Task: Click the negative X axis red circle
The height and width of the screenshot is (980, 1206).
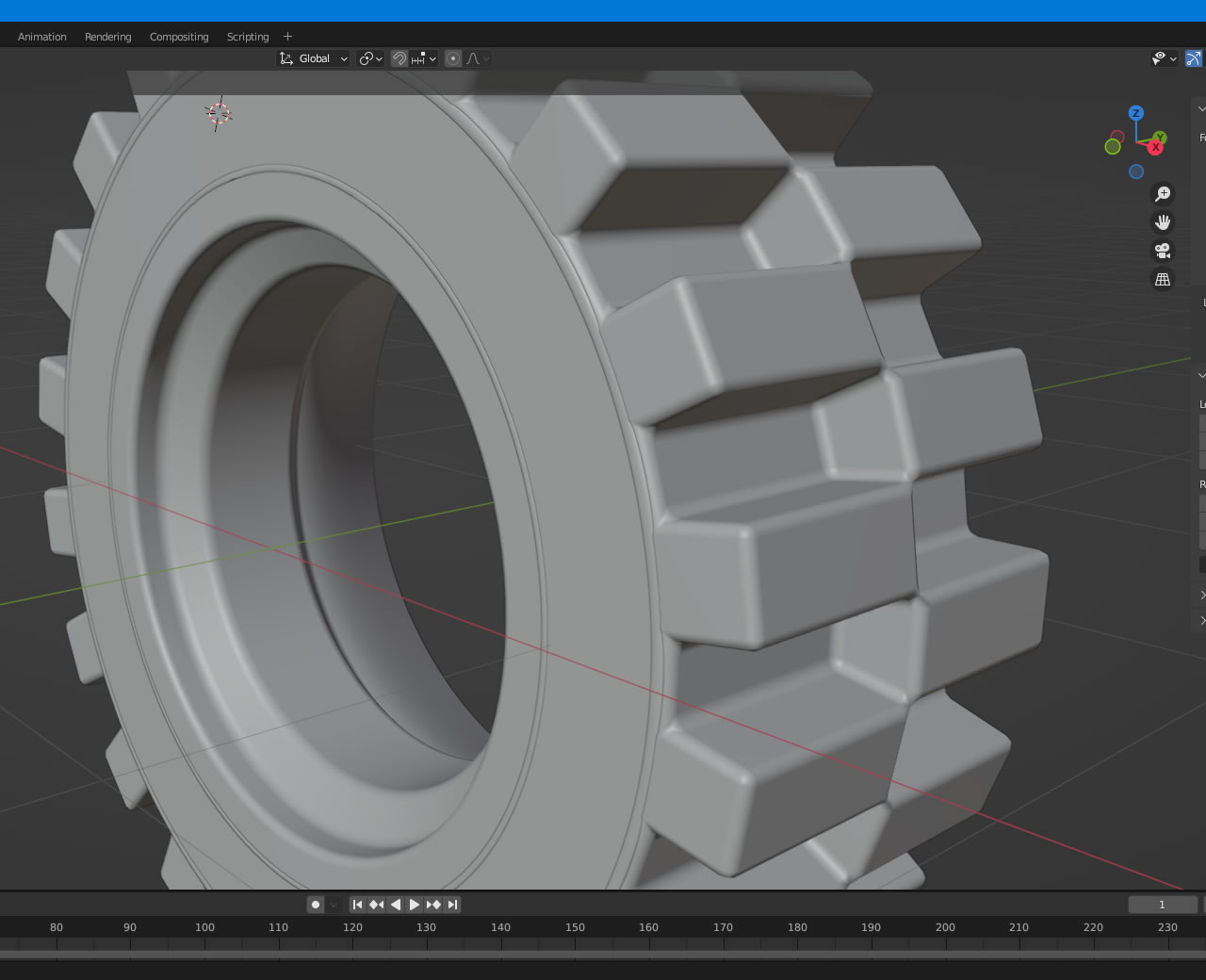Action: pyautogui.click(x=1117, y=138)
